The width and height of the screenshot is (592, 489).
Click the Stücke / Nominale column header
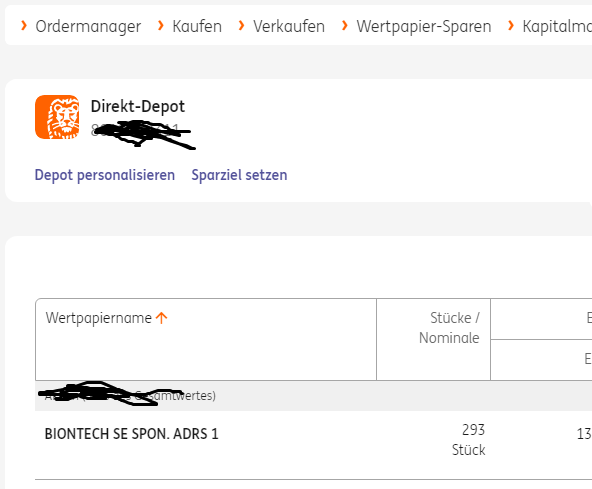[449, 328]
